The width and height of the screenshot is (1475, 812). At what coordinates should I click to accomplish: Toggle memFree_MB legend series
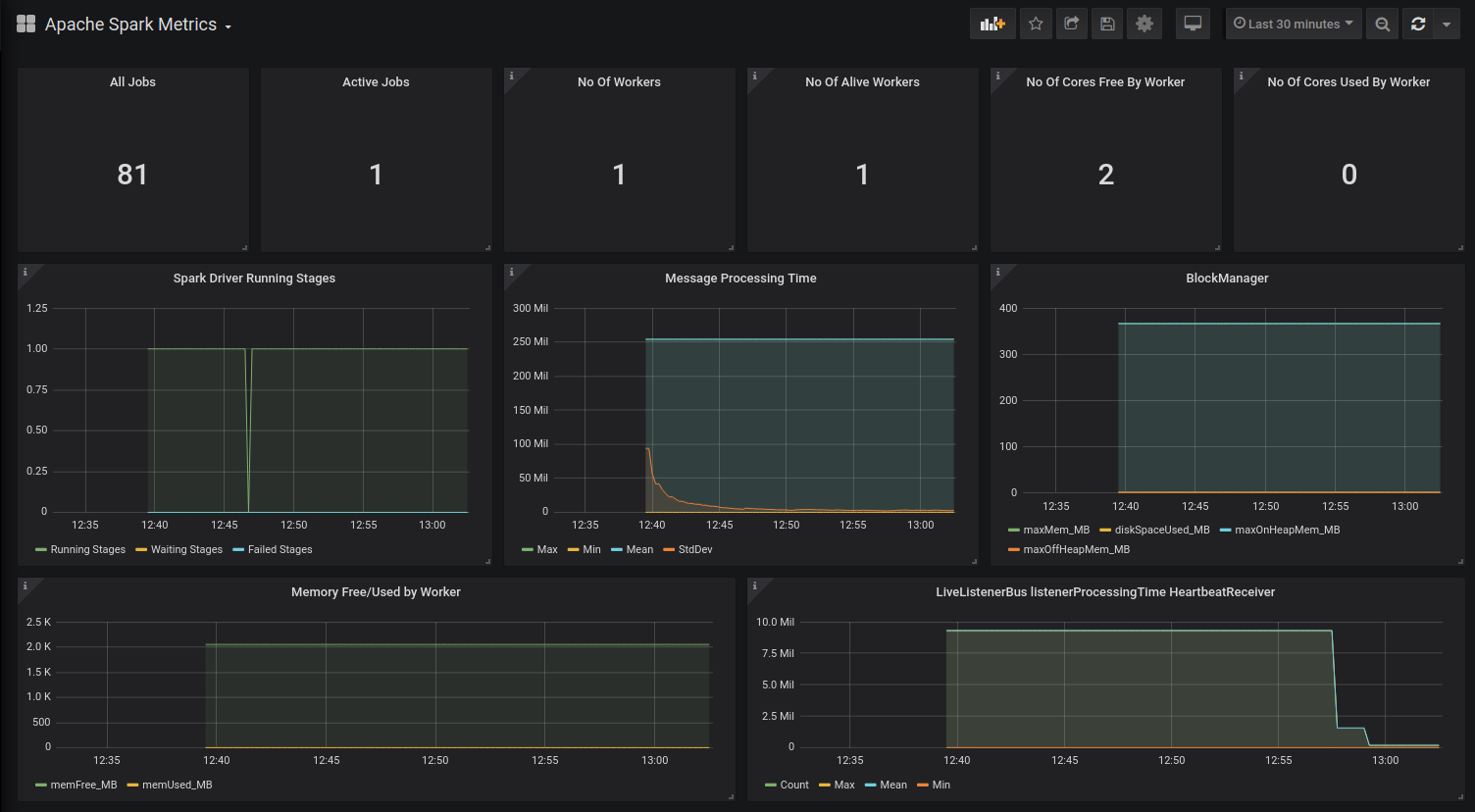[x=83, y=786]
